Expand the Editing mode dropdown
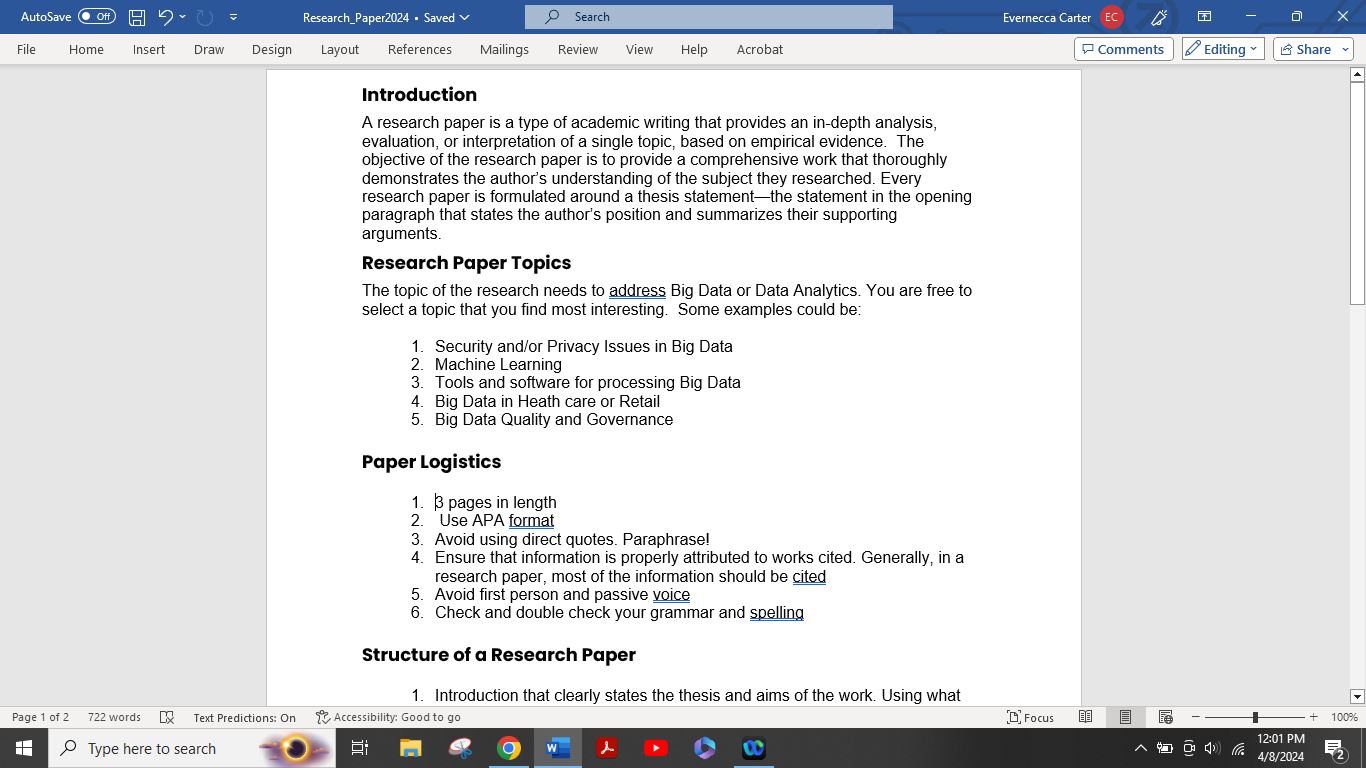The image size is (1366, 768). click(1223, 49)
